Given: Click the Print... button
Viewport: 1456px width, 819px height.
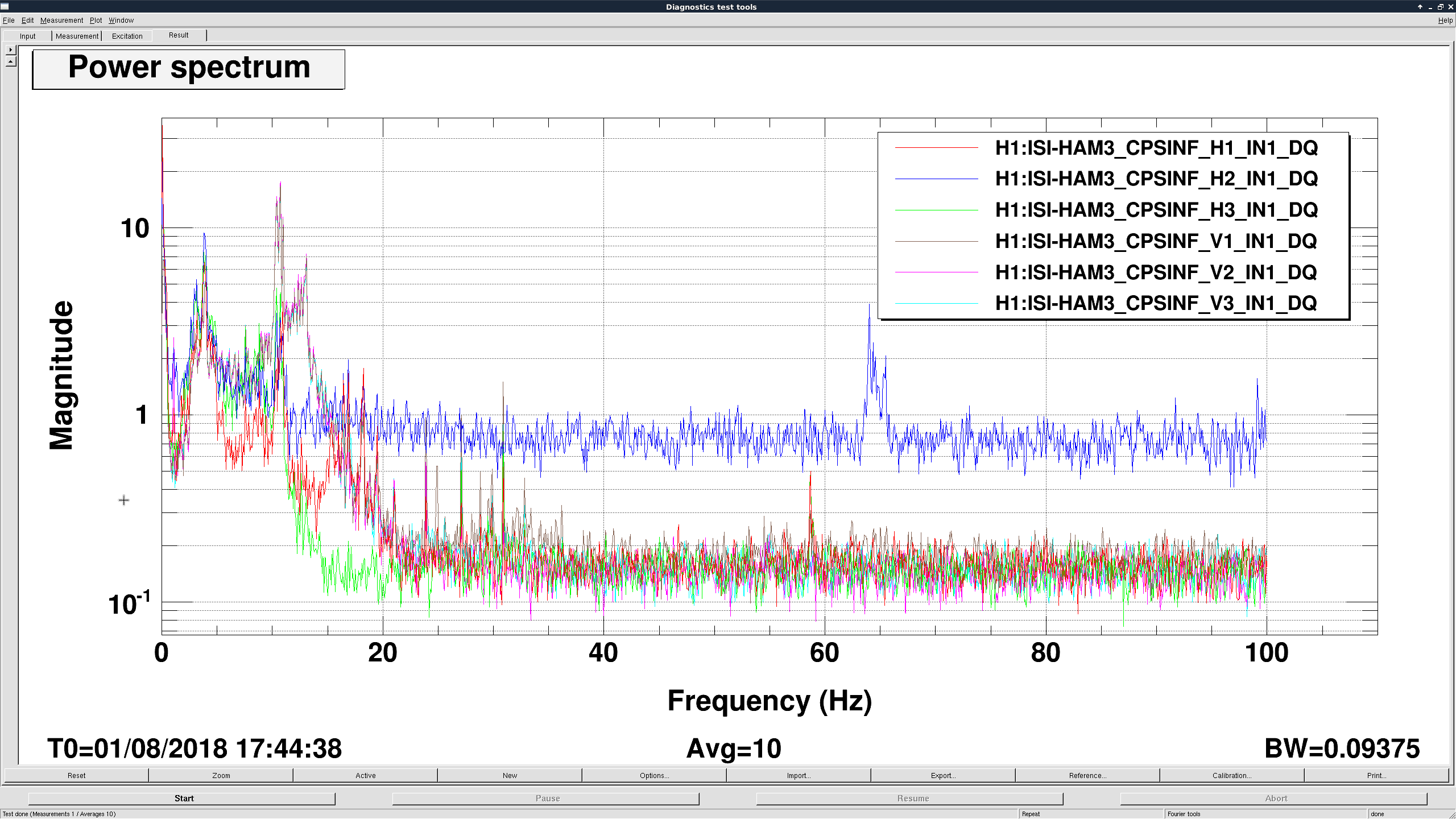Looking at the screenshot, I should (1376, 775).
